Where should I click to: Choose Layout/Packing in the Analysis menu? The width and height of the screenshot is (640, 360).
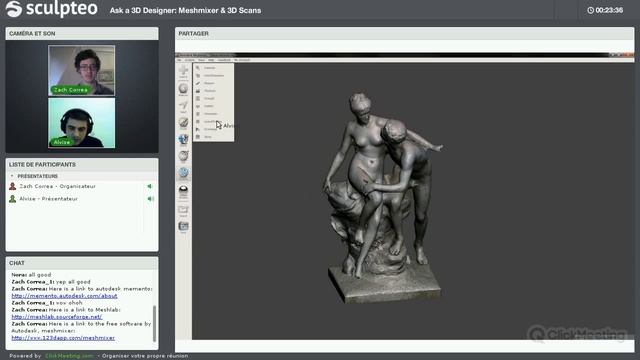213,122
